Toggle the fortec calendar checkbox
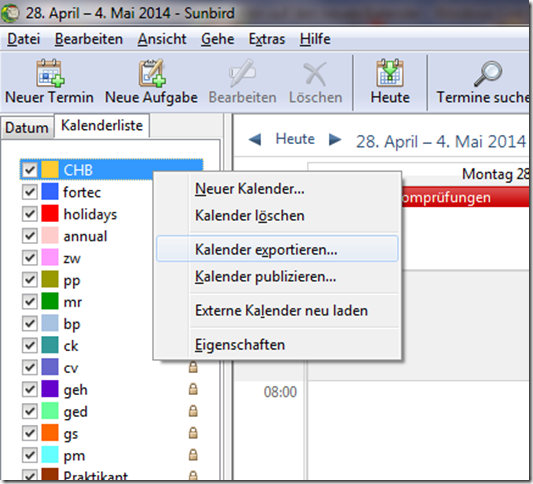The height and width of the screenshot is (484, 533). (x=30, y=192)
